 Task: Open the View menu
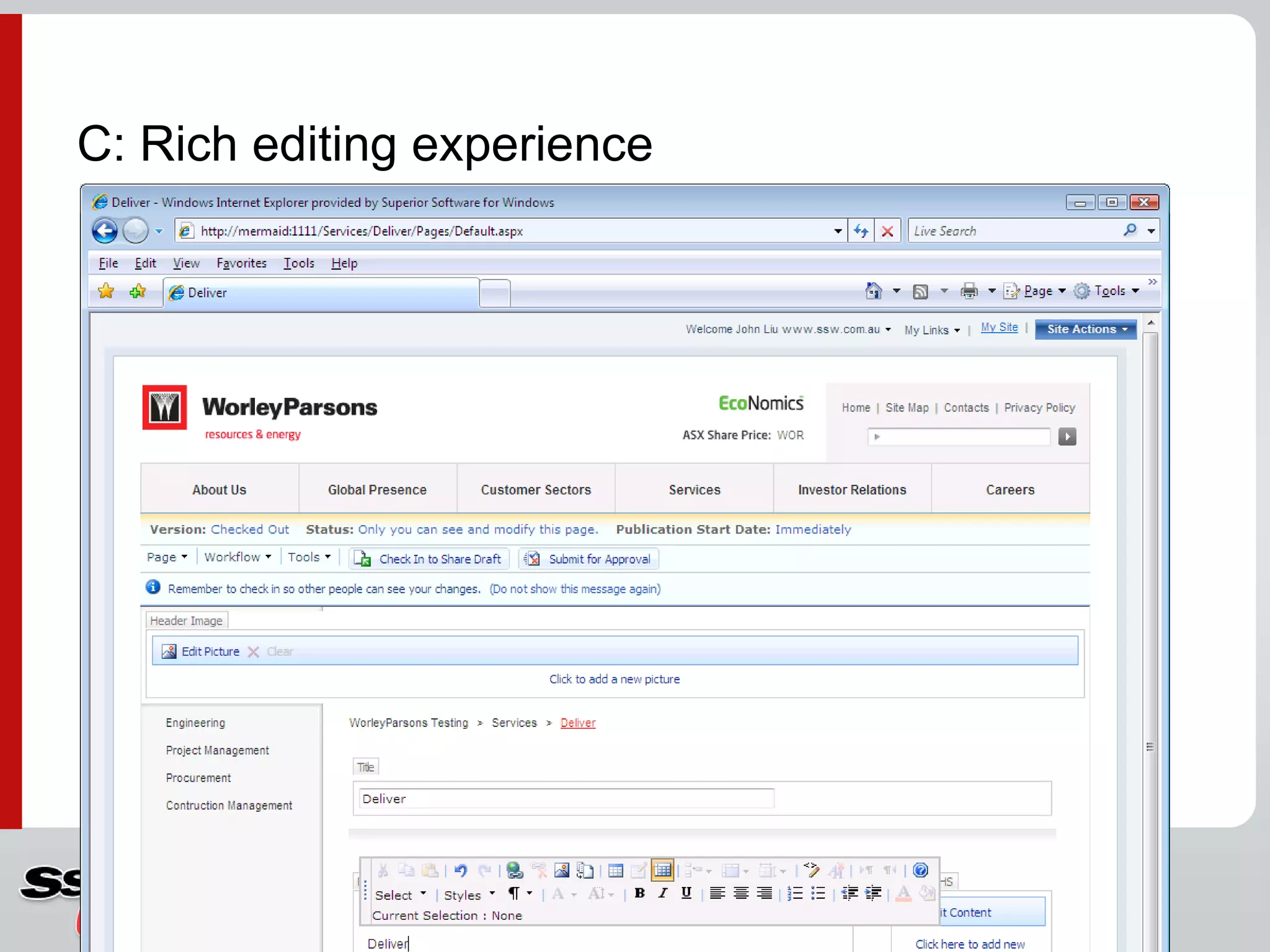click(x=186, y=263)
